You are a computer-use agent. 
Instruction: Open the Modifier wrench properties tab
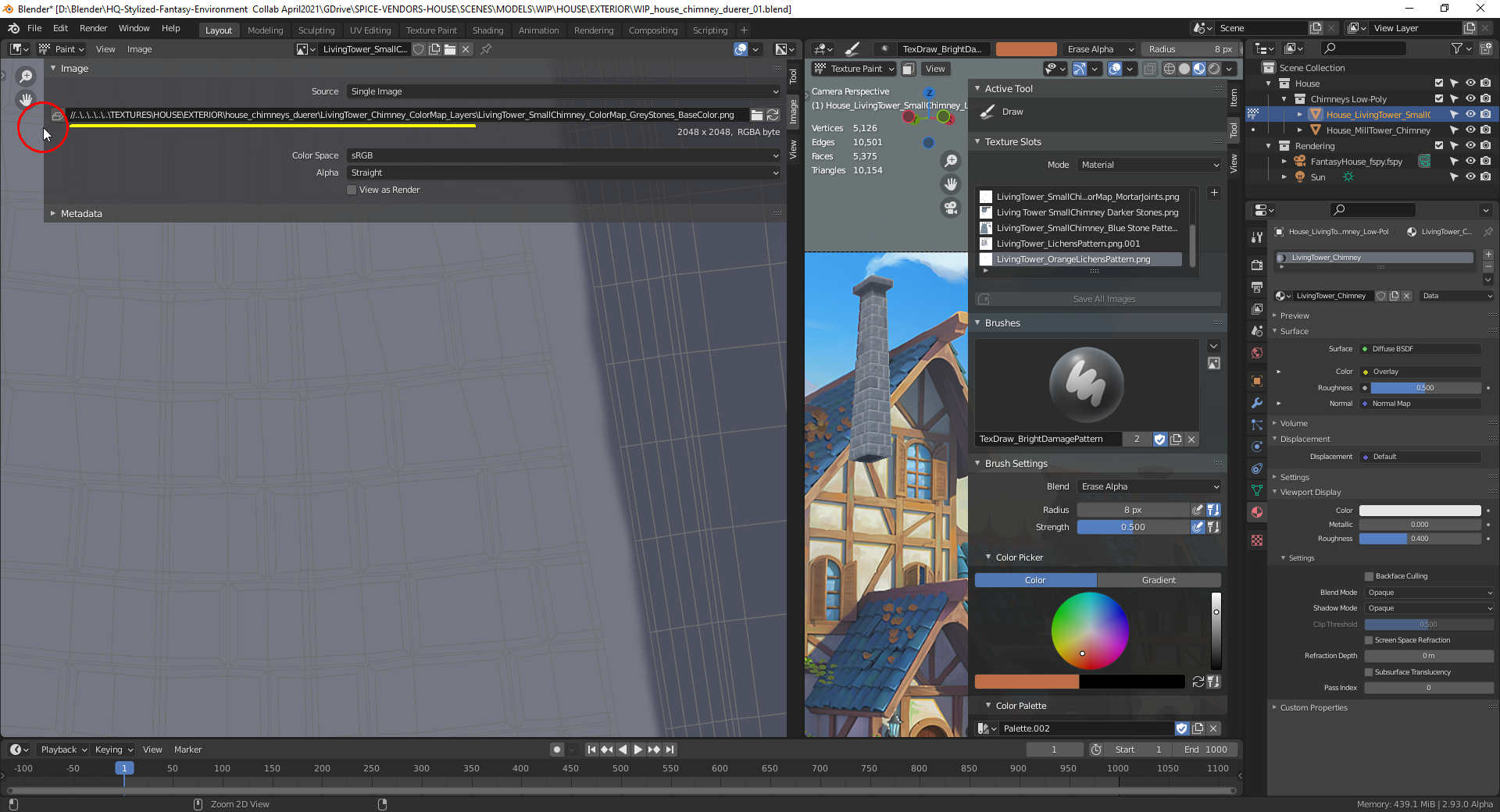pos(1256,403)
